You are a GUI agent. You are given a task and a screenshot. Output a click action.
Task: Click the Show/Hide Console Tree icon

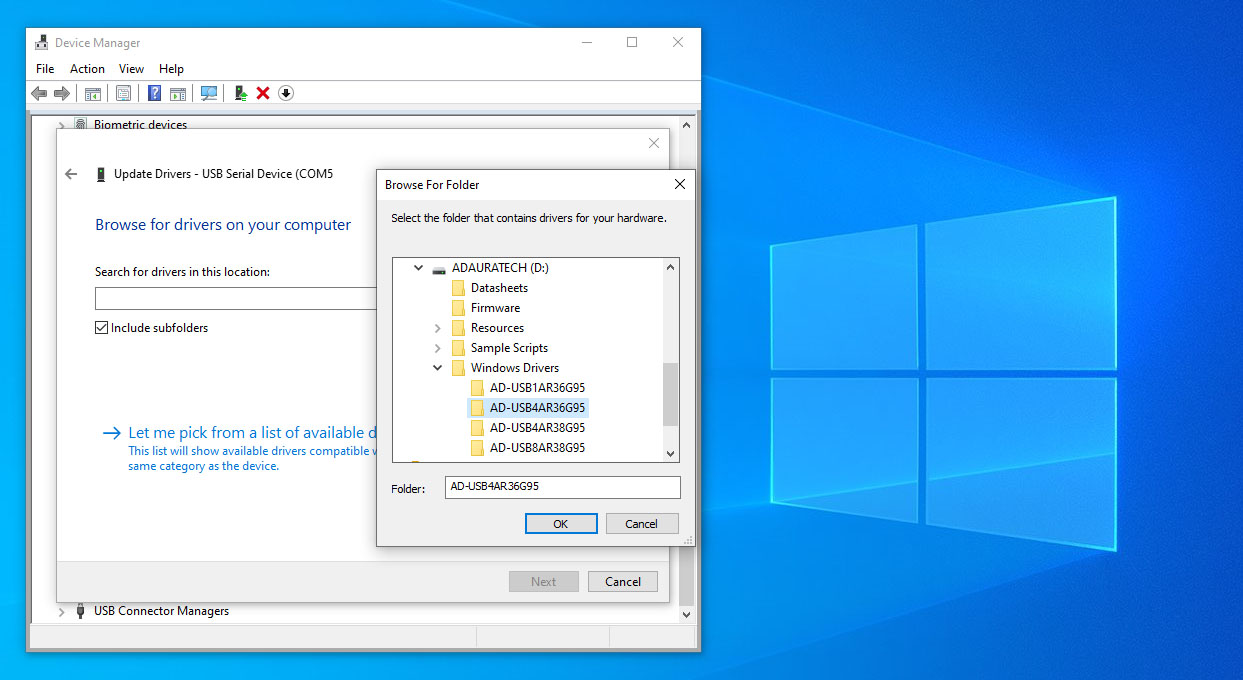click(92, 93)
